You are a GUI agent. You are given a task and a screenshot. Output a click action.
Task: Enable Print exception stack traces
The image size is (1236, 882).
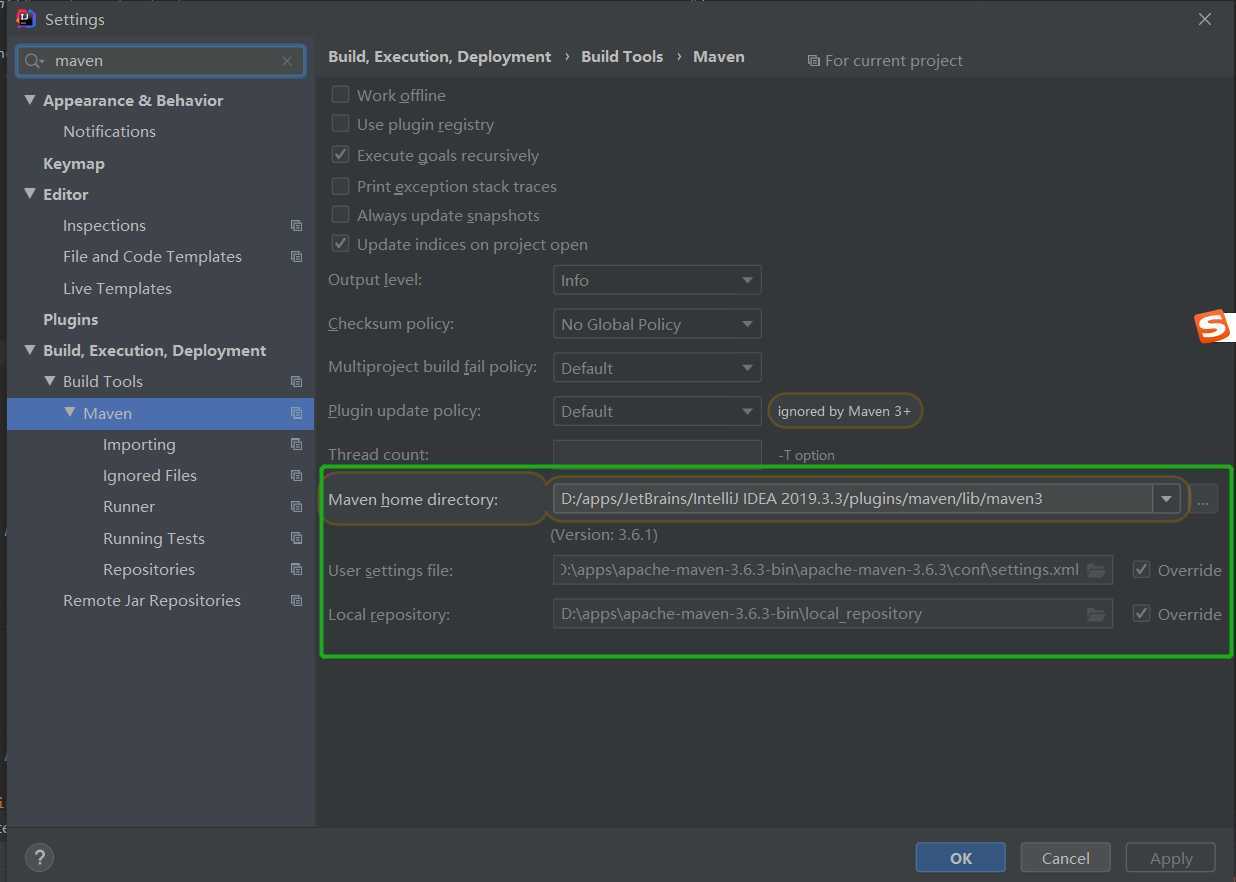tap(340, 186)
